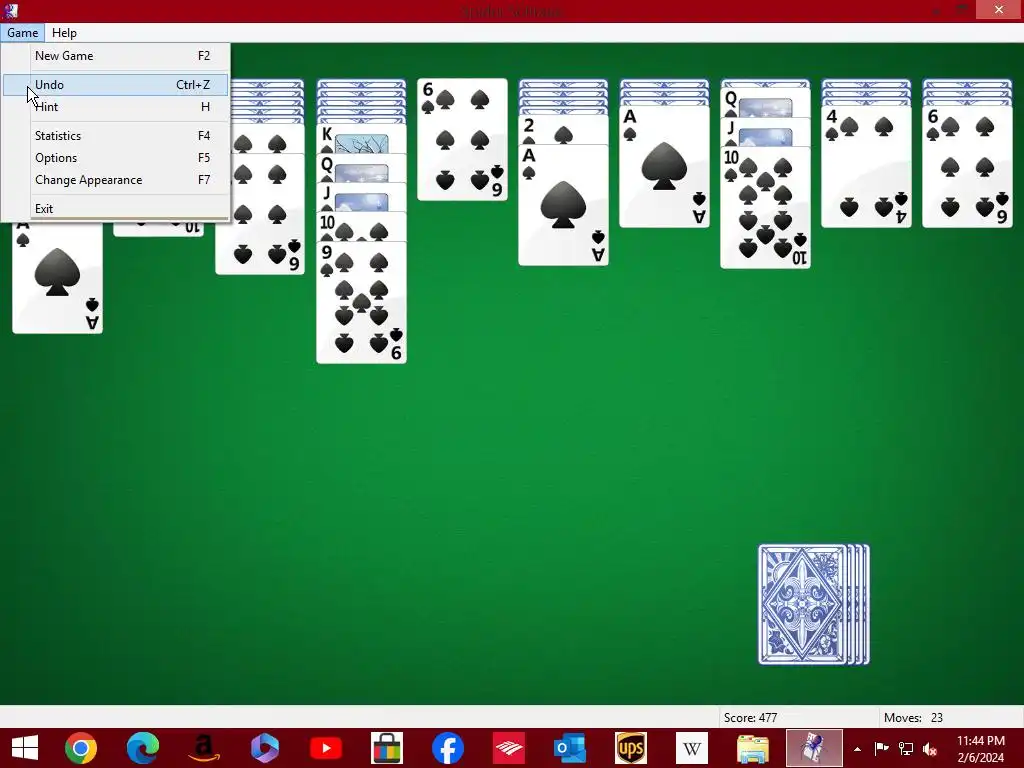Open Statistics from the Game menu
This screenshot has height=768, width=1024.
(116, 136)
